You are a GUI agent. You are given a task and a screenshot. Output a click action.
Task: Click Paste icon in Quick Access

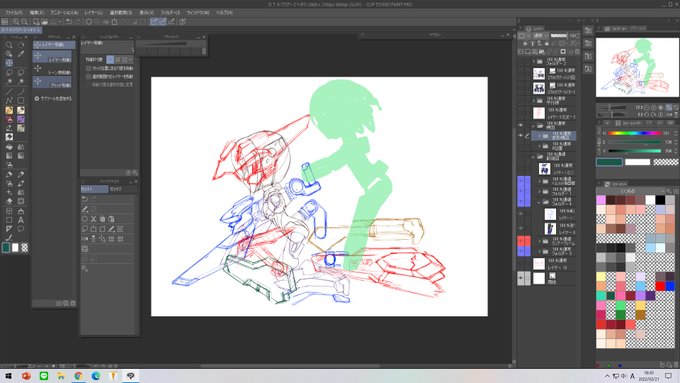111,219
